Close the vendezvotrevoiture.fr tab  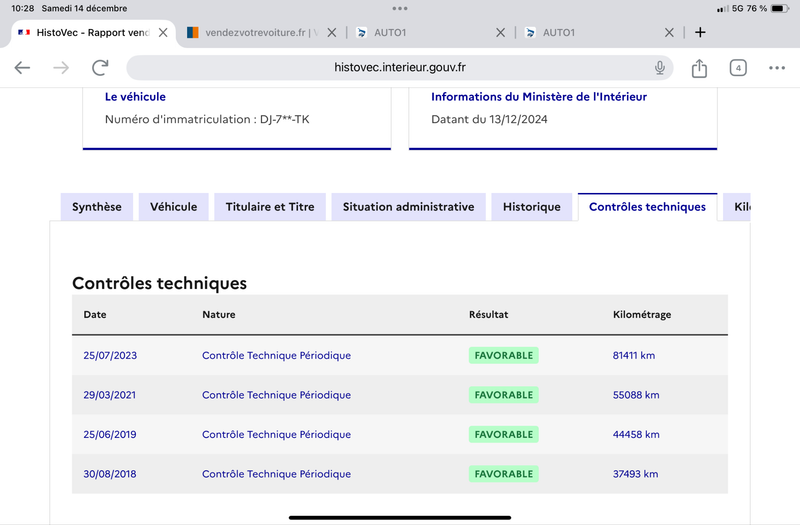332,33
